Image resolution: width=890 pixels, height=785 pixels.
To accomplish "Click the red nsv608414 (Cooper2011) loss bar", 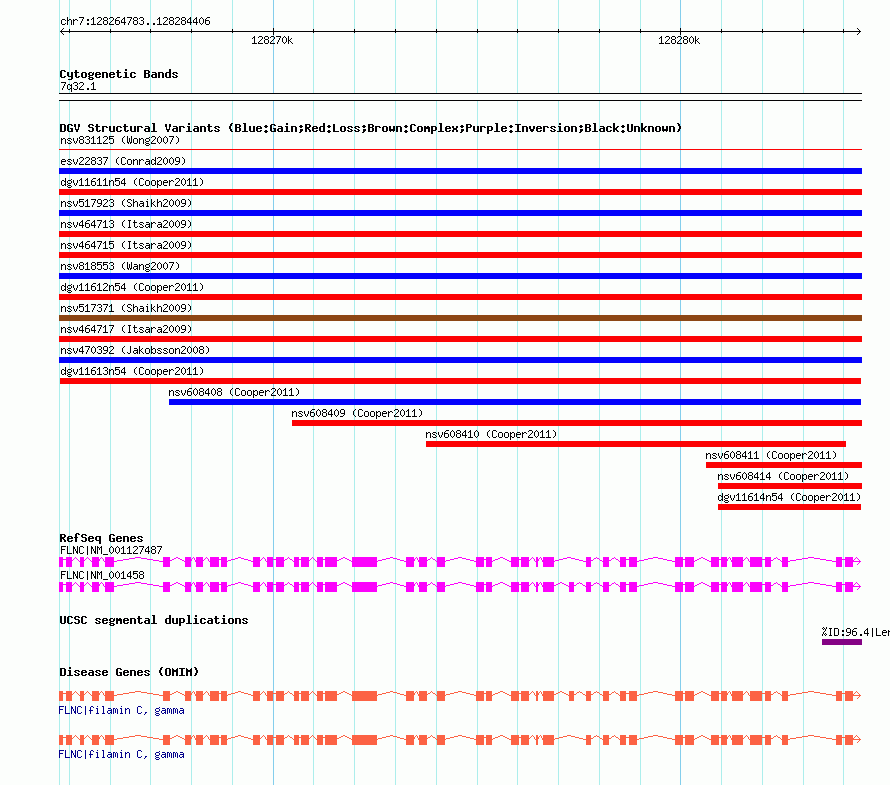I will 790,486.
